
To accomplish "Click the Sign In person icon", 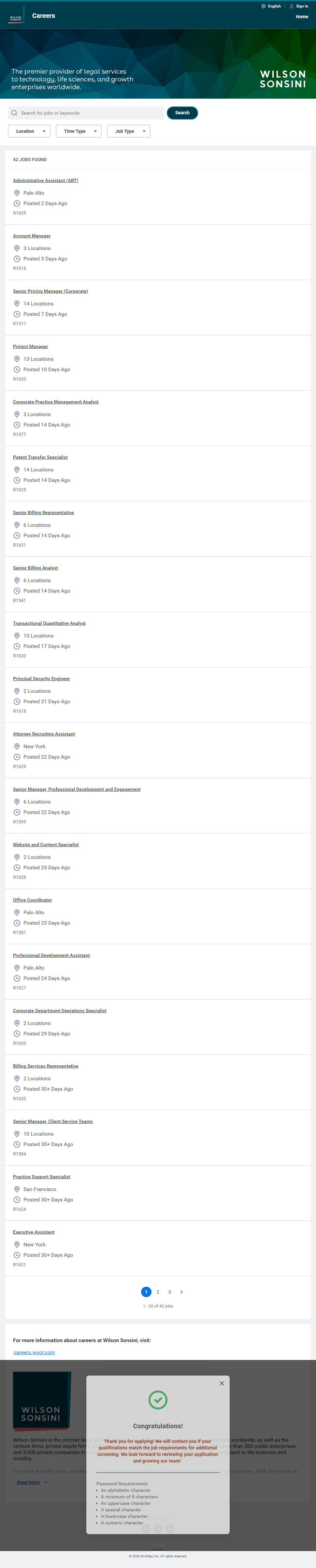I will pos(292,6).
